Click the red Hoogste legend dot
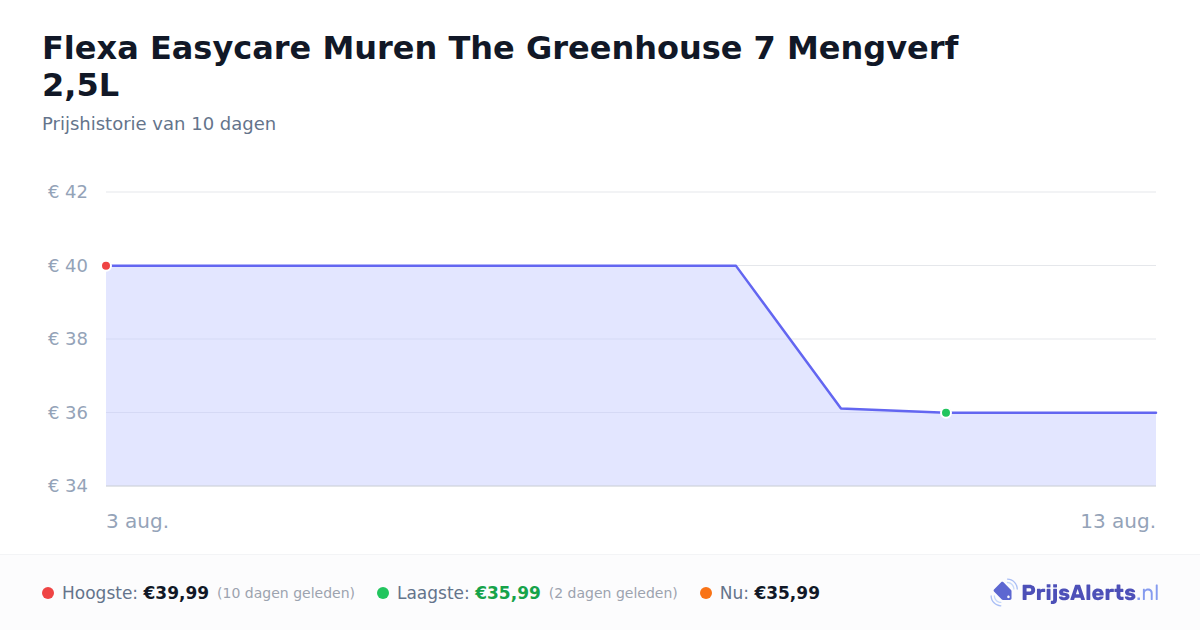Image resolution: width=1200 pixels, height=630 pixels. click(x=48, y=593)
